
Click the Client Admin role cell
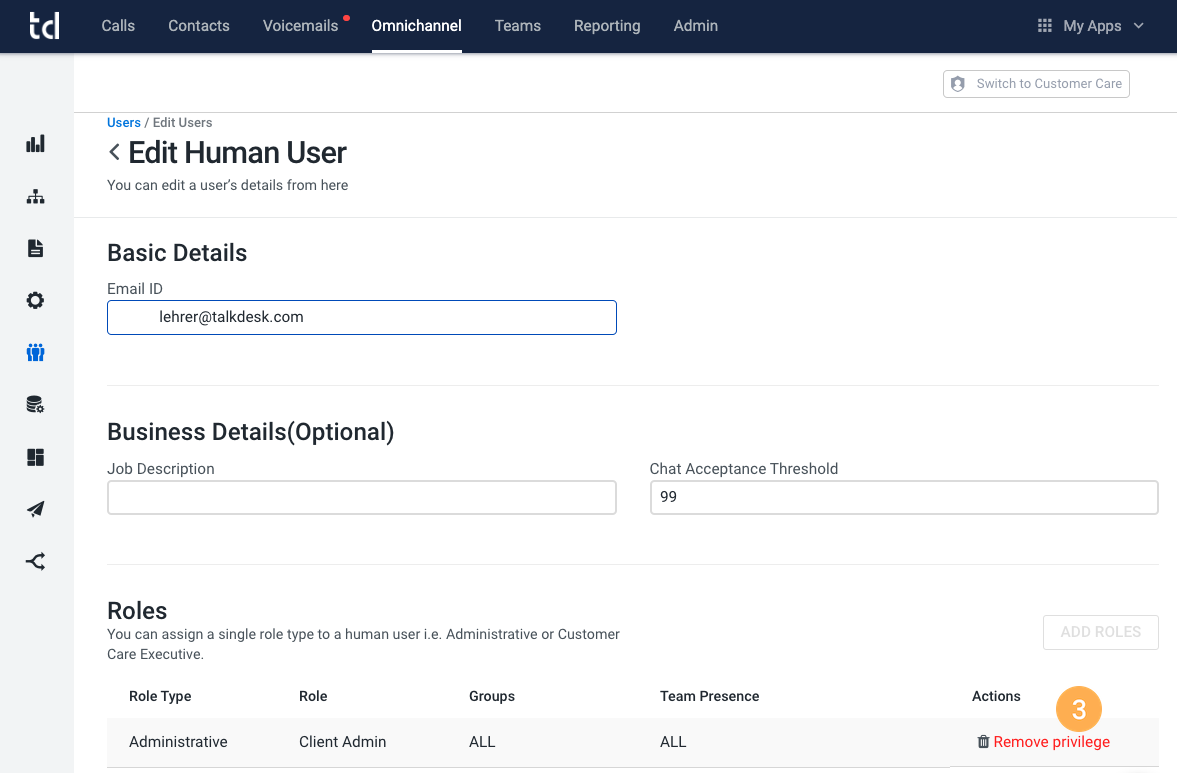[342, 741]
